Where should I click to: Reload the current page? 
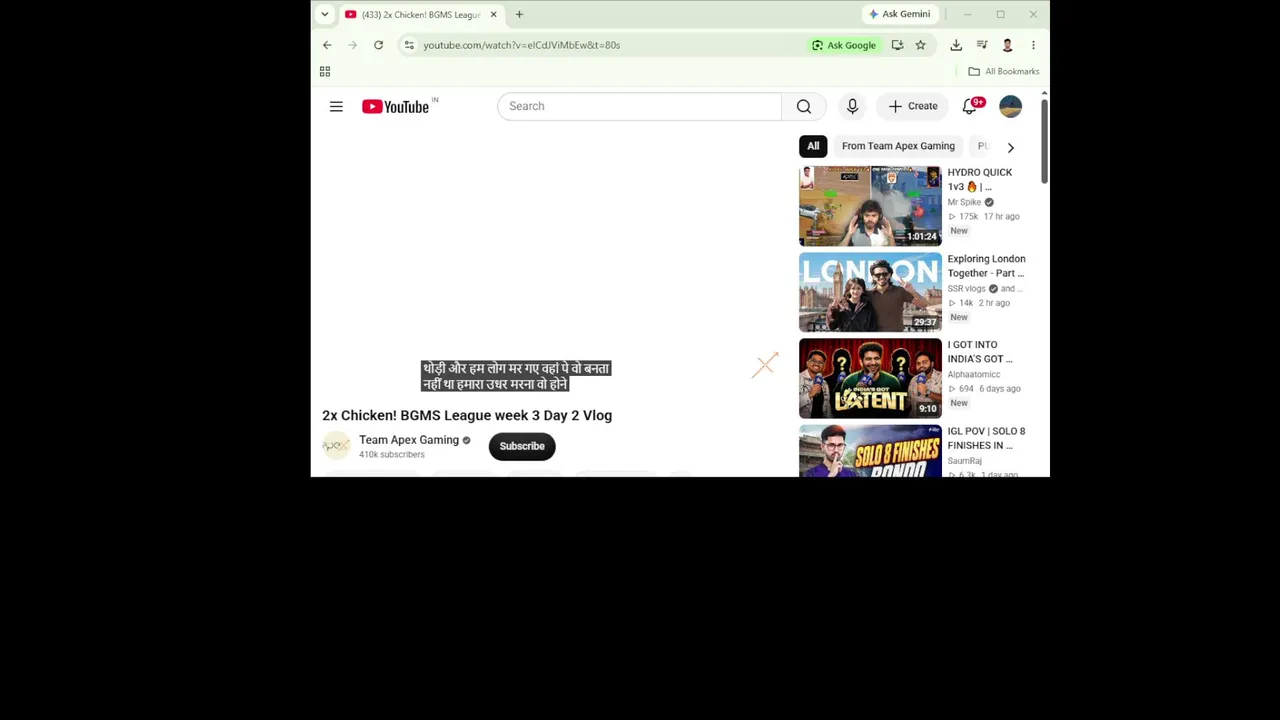[378, 45]
